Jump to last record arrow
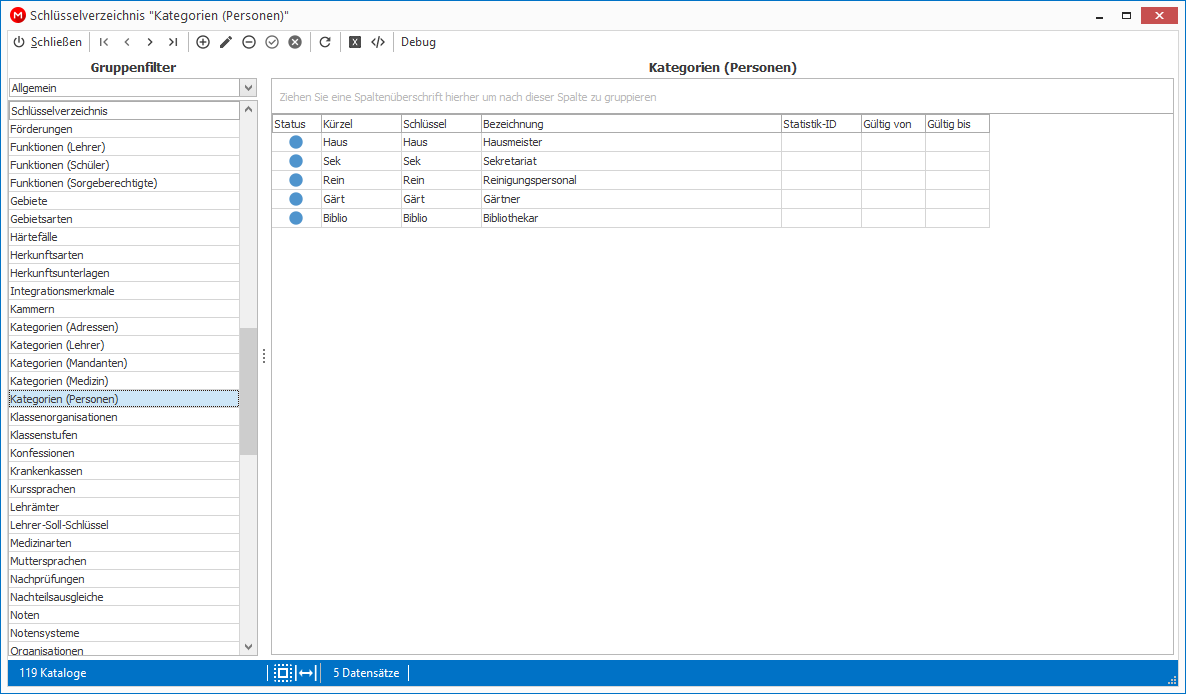The width and height of the screenshot is (1186, 694). 173,42
